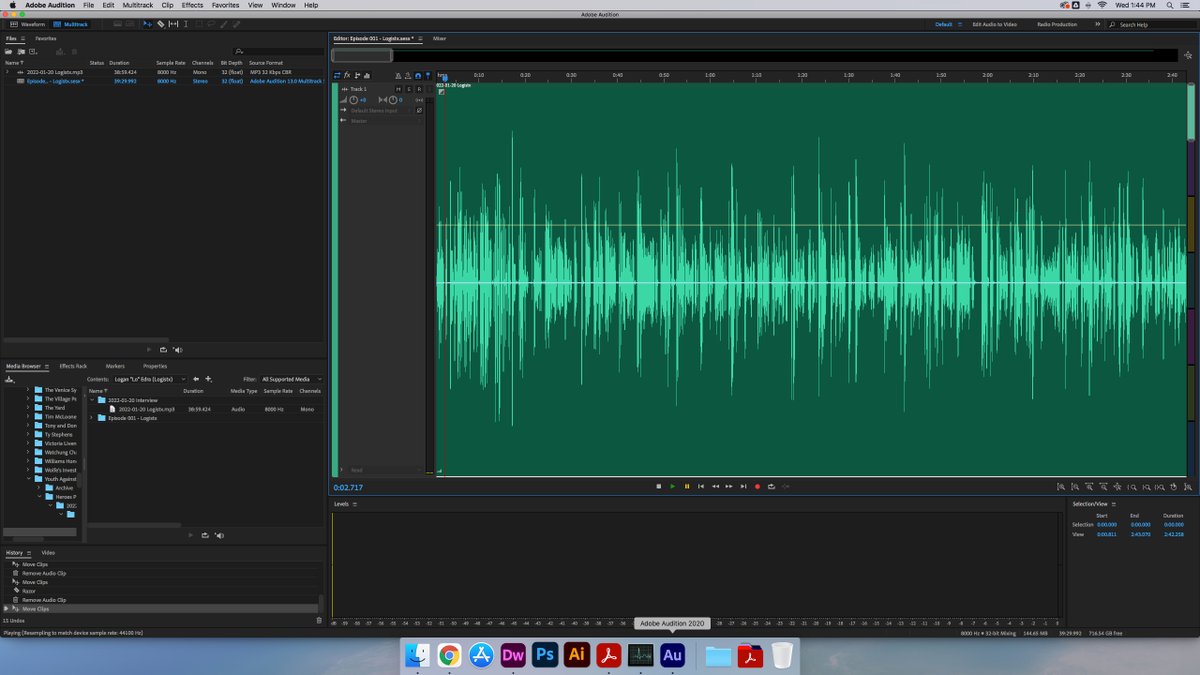Select the Time Selection tool in the top toolbar
1200x675 pixels.
[186, 24]
